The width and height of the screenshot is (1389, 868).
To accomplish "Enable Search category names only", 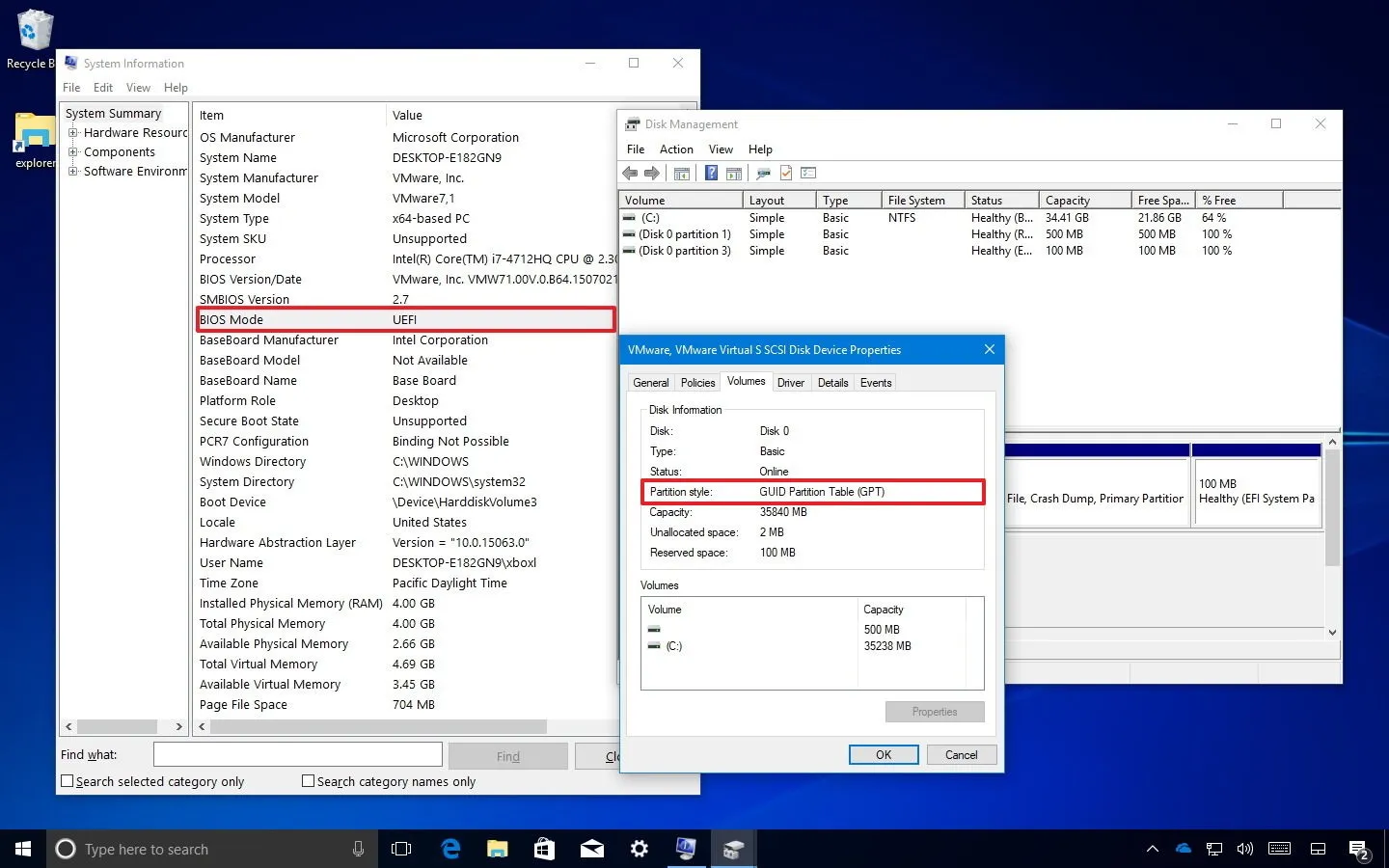I will pos(309,781).
